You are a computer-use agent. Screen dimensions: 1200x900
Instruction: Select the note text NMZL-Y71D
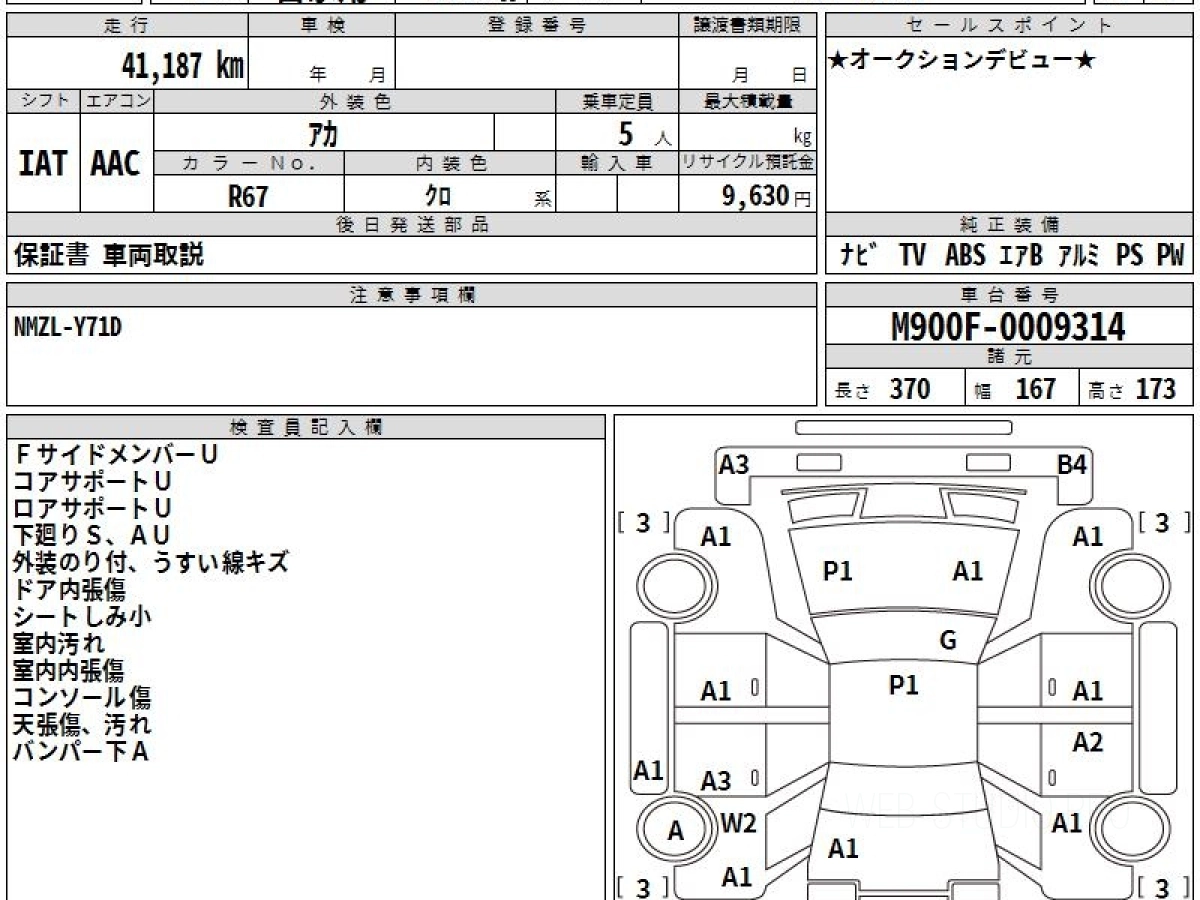click(67, 326)
